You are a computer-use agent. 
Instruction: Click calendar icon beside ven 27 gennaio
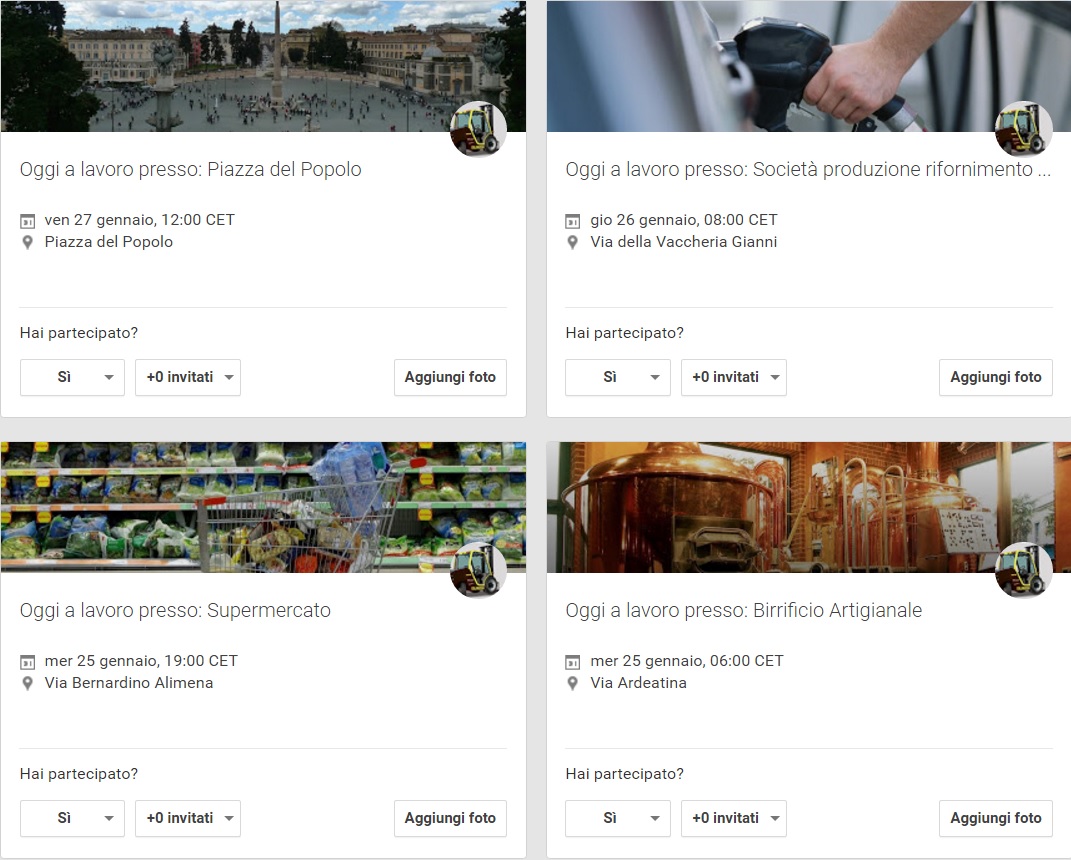(x=28, y=220)
